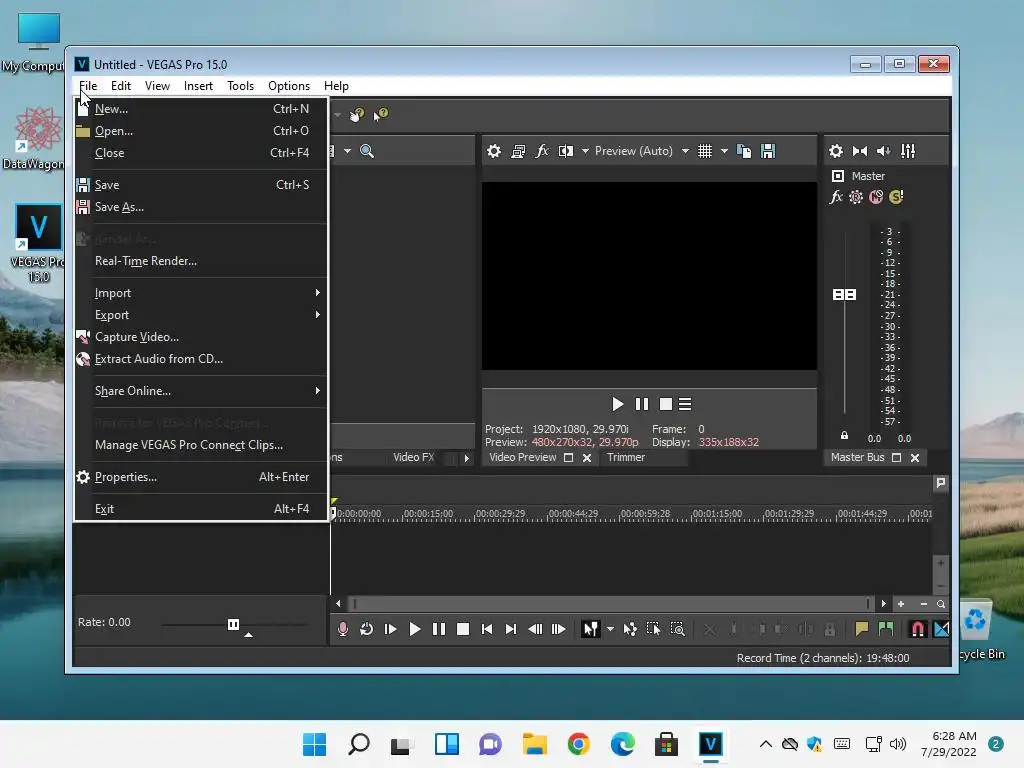The width and height of the screenshot is (1024, 768).
Task: Stop timeline playback
Action: click(x=463, y=629)
